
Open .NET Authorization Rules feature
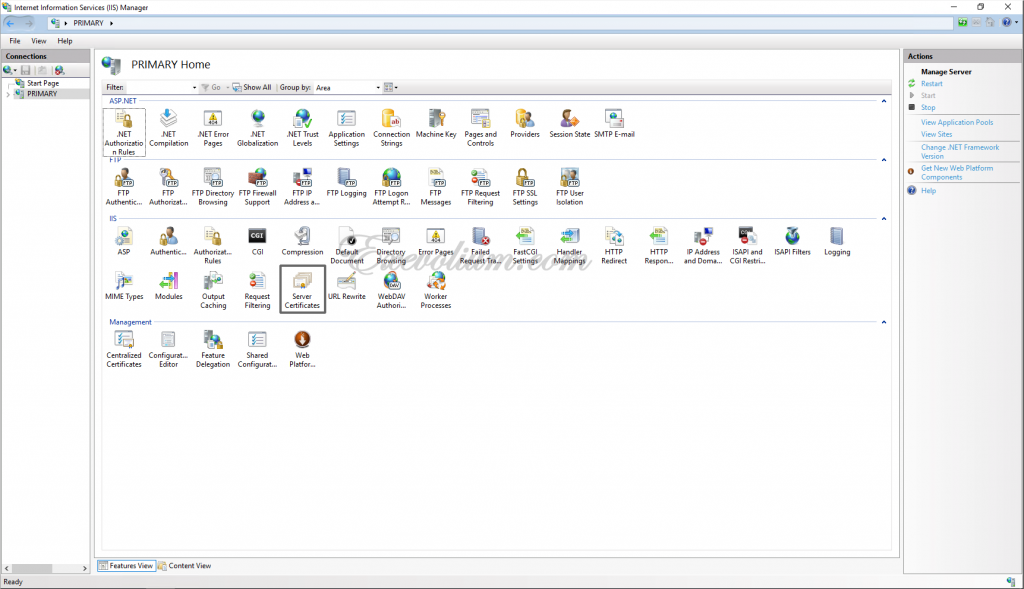(124, 133)
